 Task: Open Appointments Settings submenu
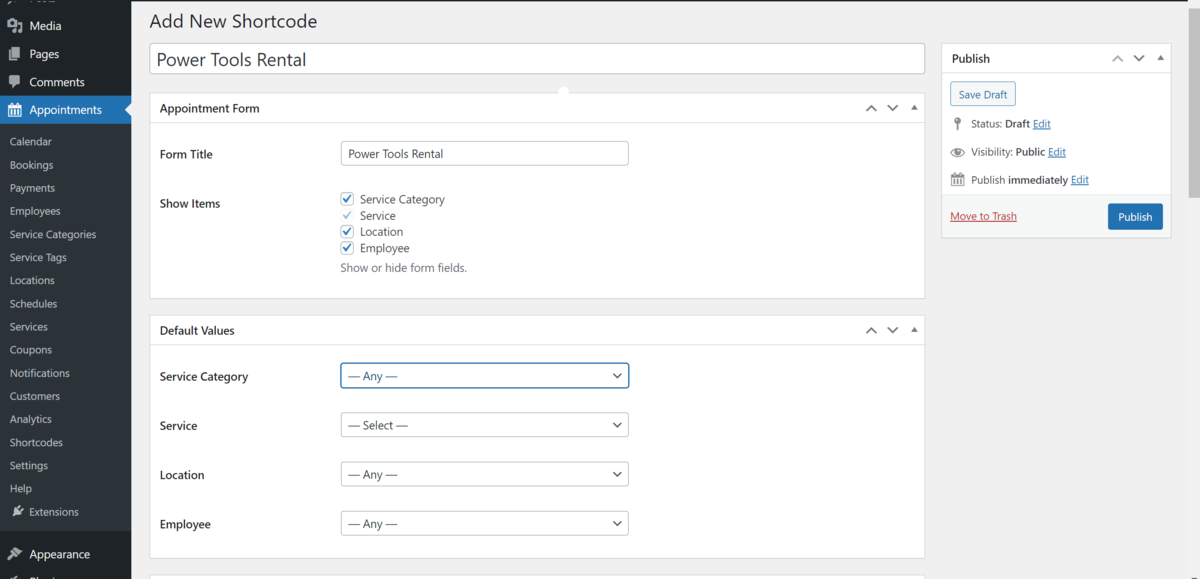click(x=29, y=465)
